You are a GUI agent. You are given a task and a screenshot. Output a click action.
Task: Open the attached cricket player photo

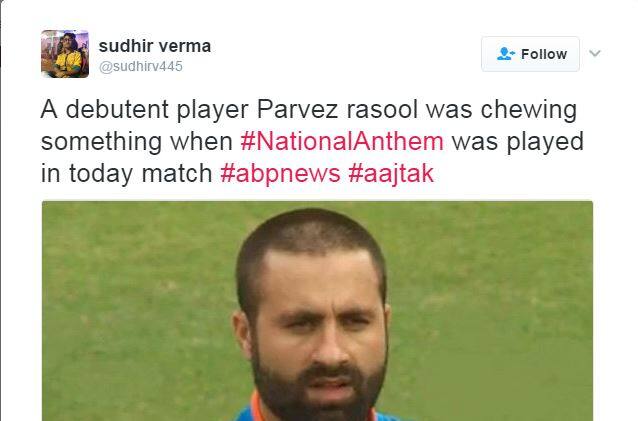(x=317, y=311)
